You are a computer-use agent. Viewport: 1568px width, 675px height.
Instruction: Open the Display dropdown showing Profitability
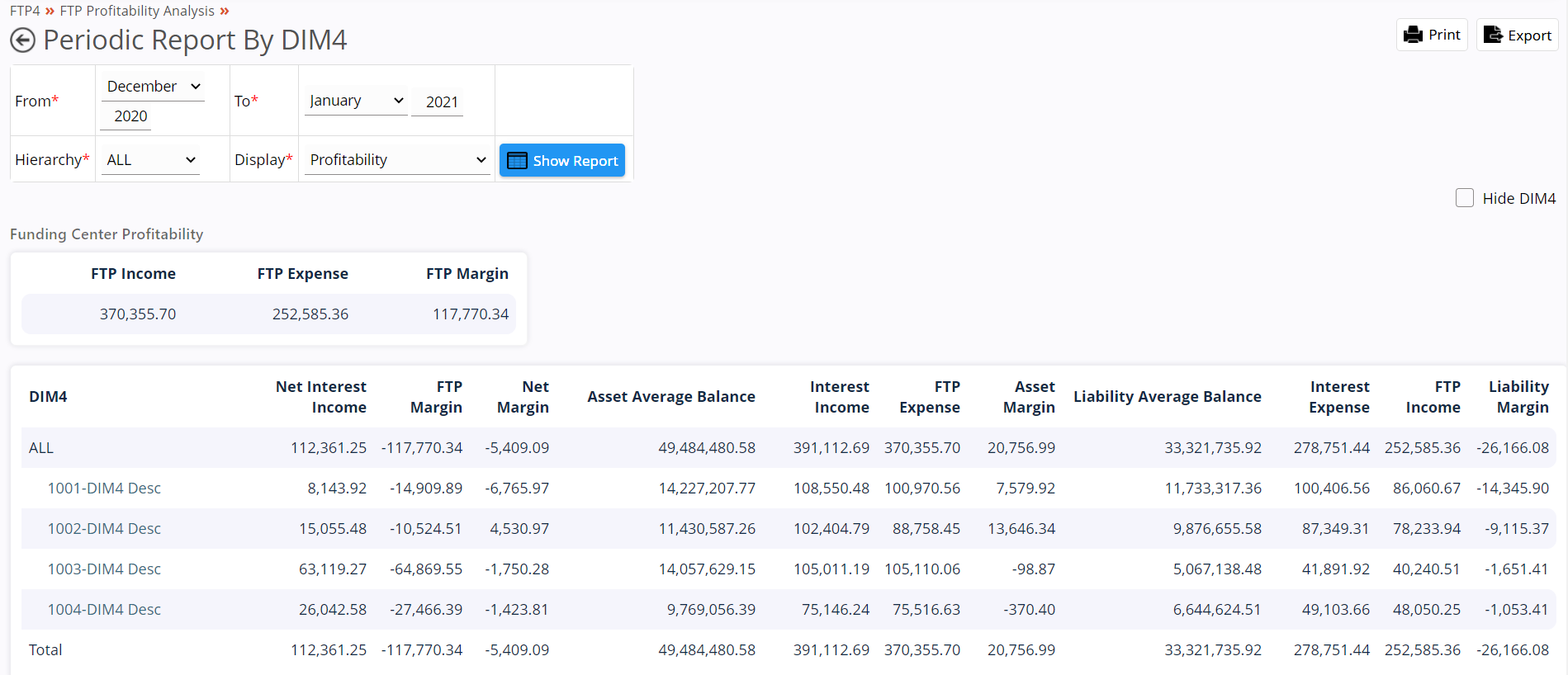click(x=398, y=160)
